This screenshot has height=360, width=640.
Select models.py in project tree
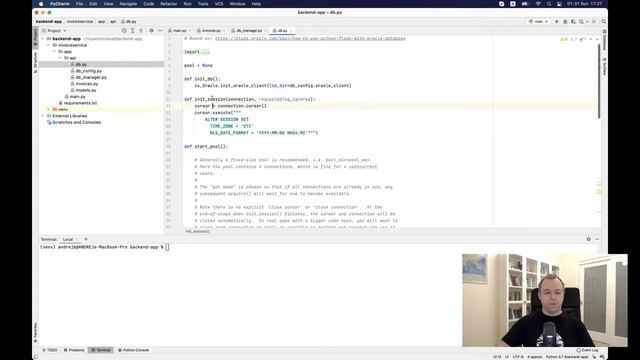coord(86,90)
